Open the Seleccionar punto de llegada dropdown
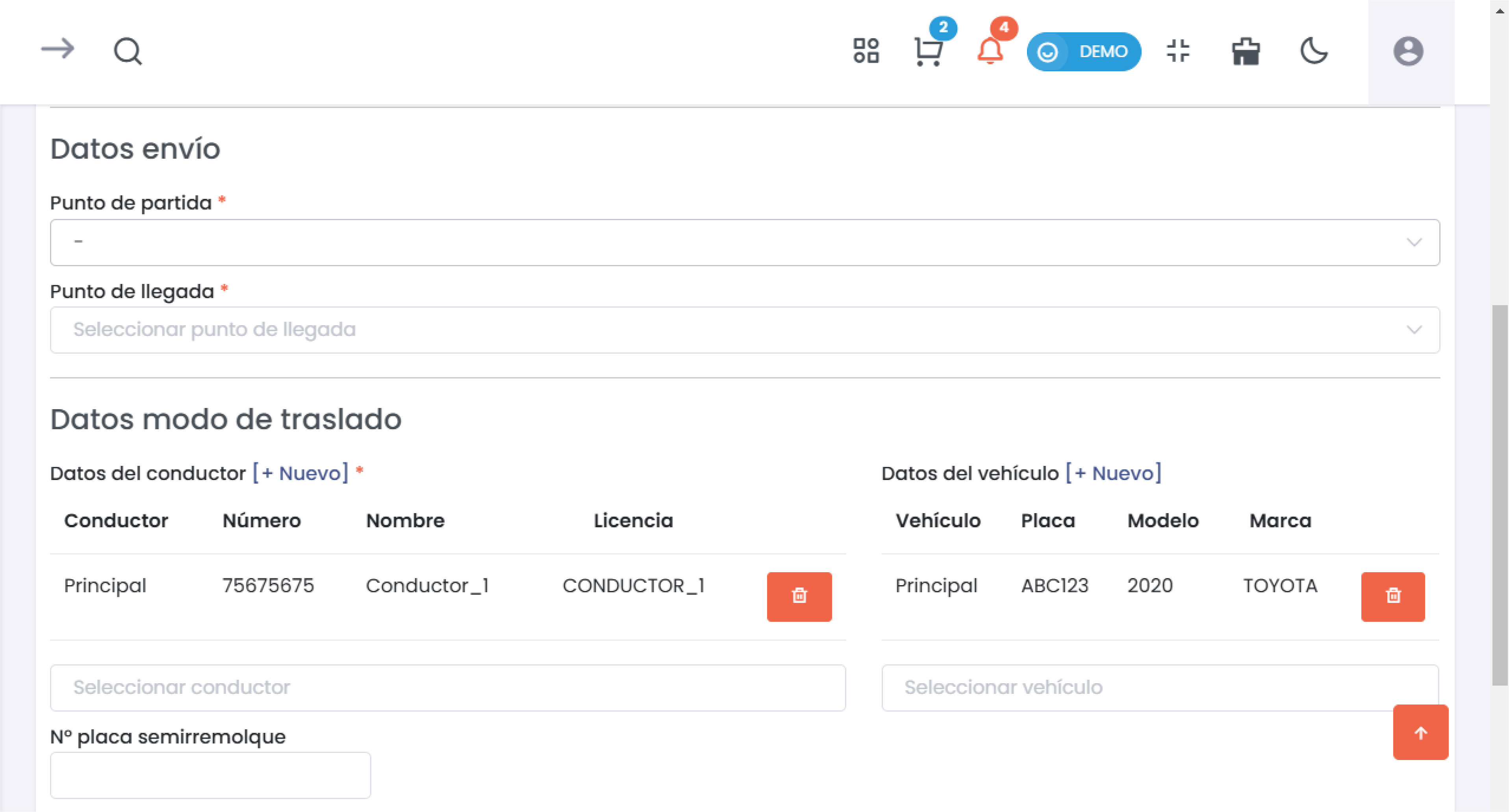Viewport: 1509px width, 812px height. tap(745, 330)
